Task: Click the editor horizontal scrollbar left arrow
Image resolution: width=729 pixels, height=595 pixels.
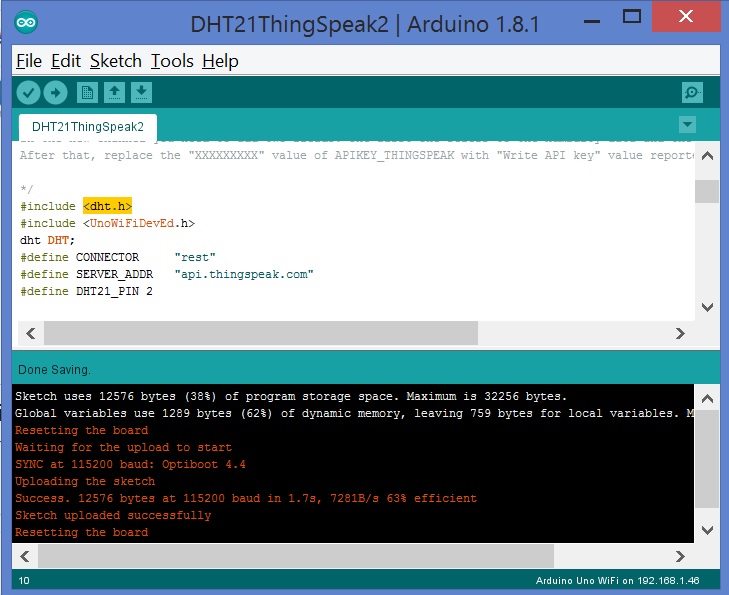Action: 31,333
